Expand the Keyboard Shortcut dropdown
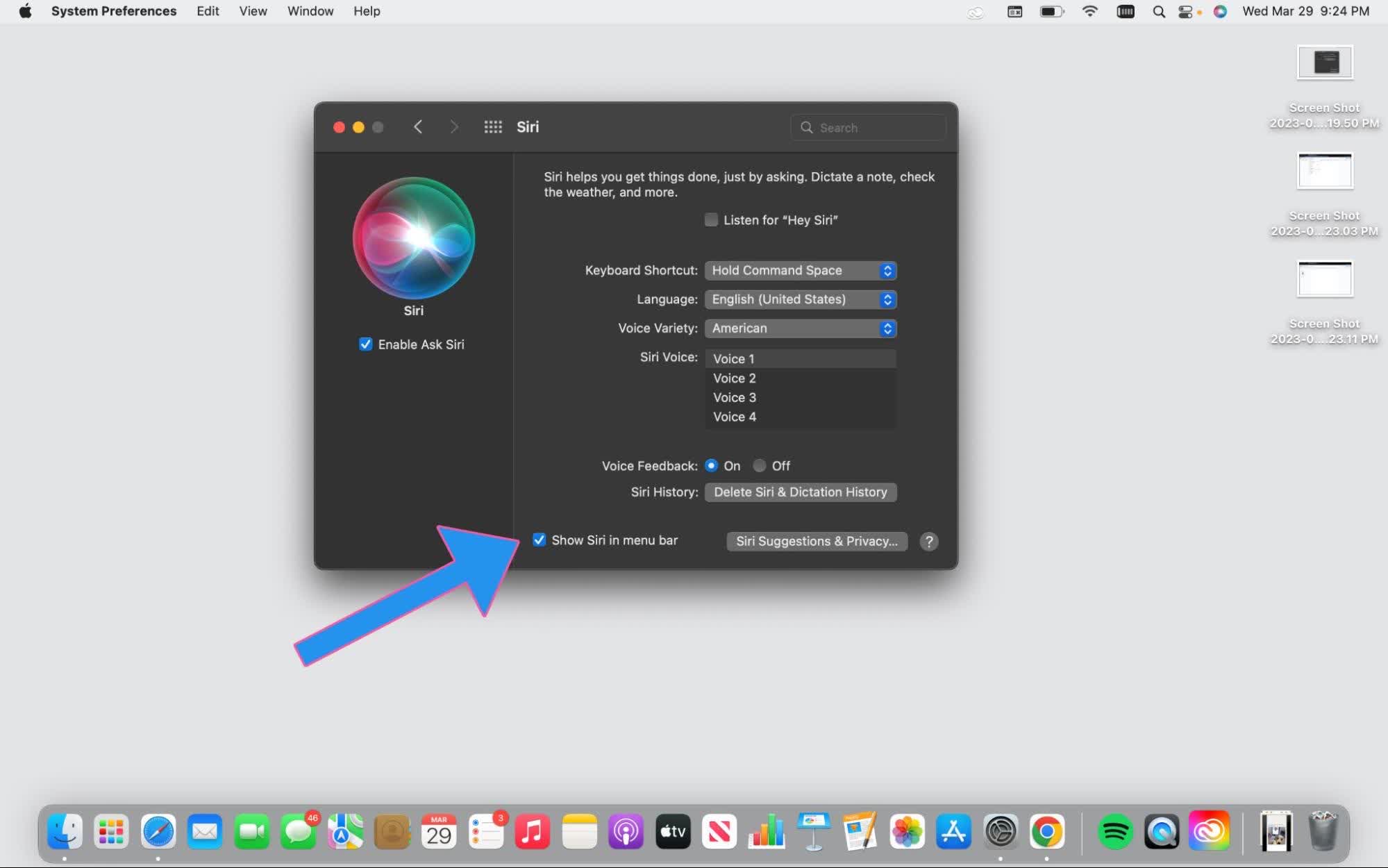The image size is (1388, 868). point(800,270)
